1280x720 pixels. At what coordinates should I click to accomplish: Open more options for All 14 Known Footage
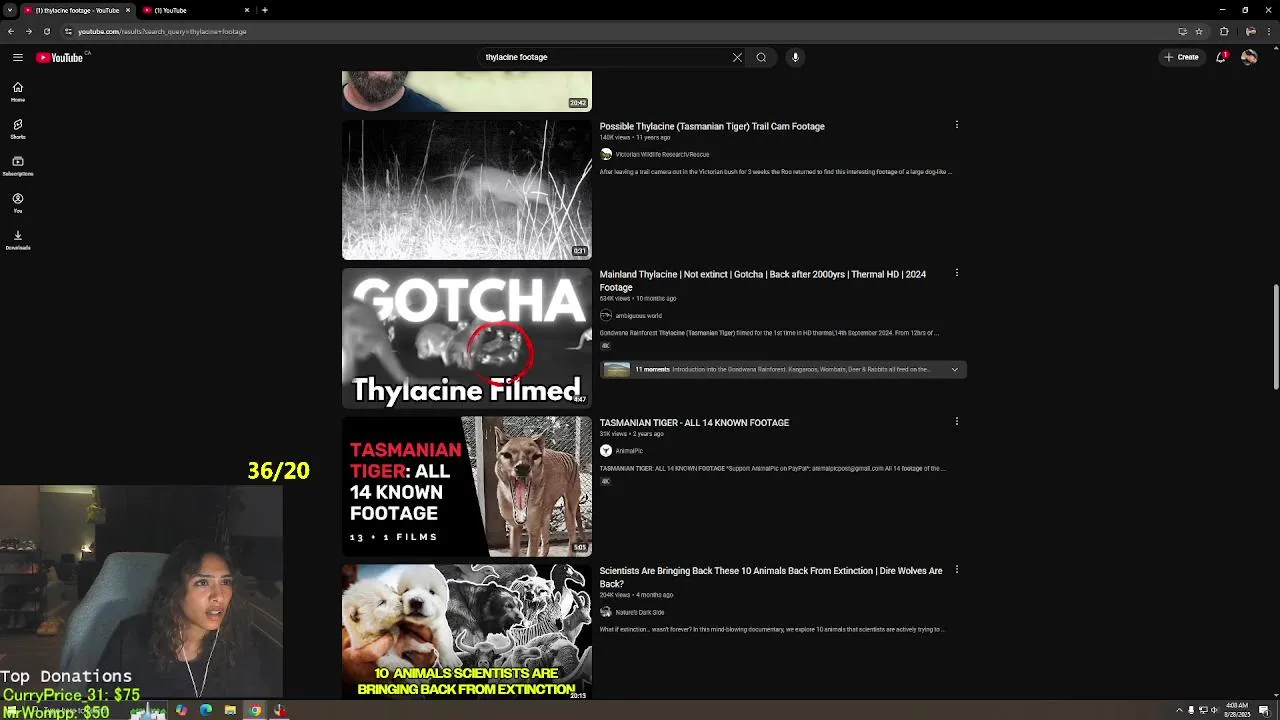coord(956,421)
